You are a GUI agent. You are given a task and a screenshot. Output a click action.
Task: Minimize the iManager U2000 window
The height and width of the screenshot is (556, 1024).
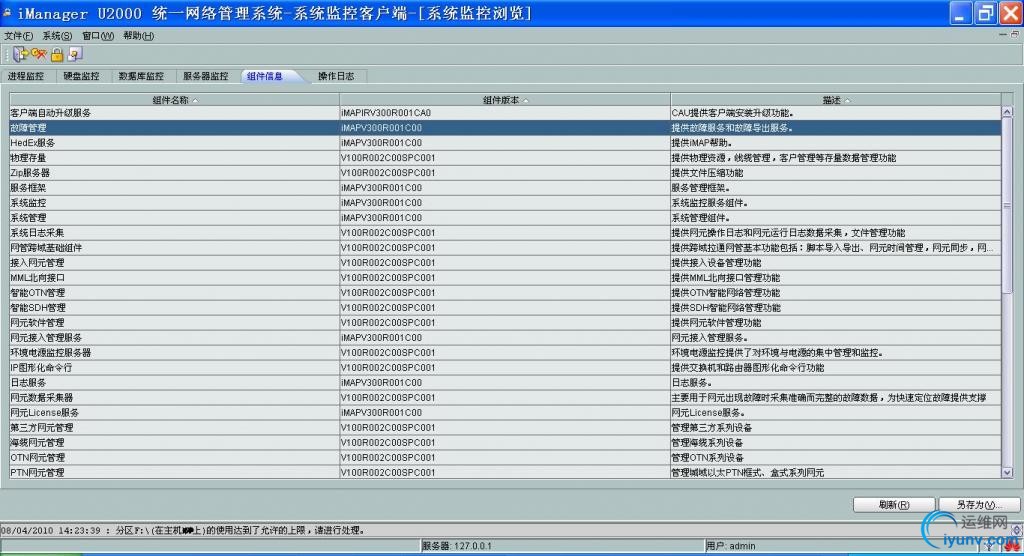[959, 14]
